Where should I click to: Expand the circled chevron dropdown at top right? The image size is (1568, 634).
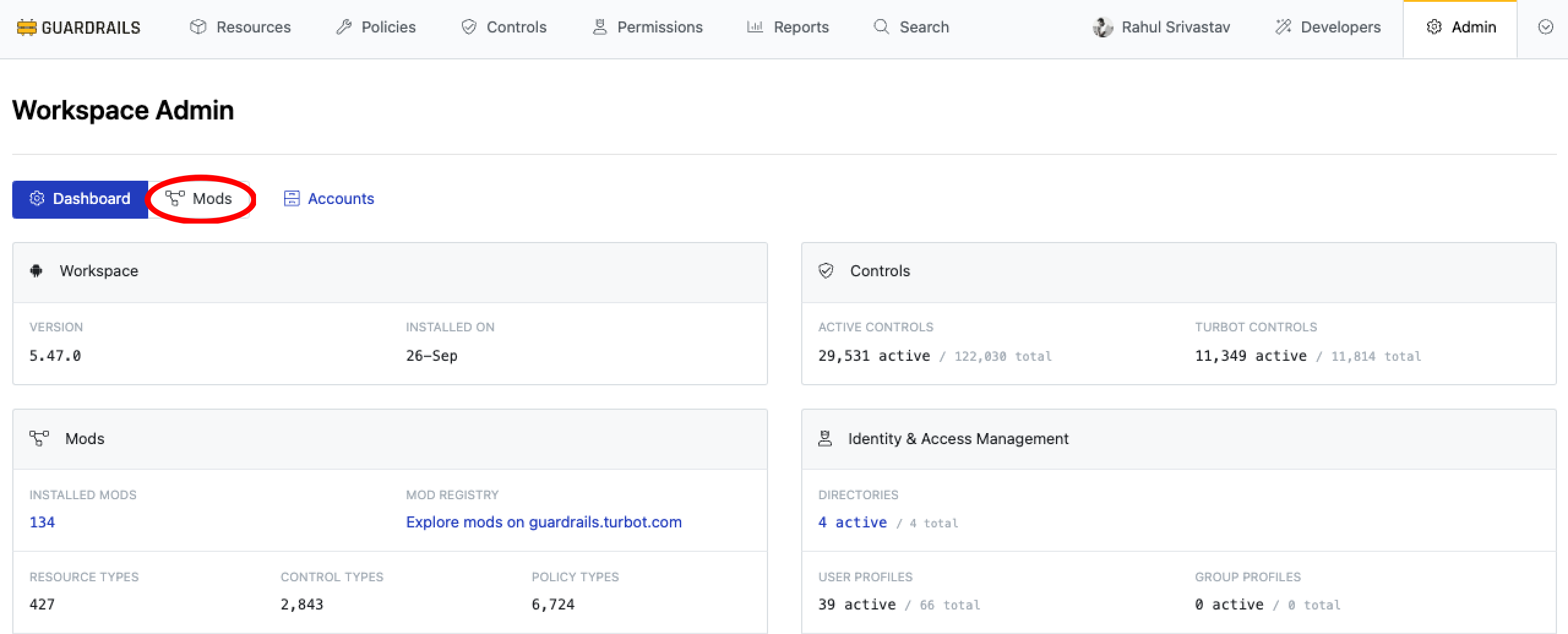(x=1545, y=27)
